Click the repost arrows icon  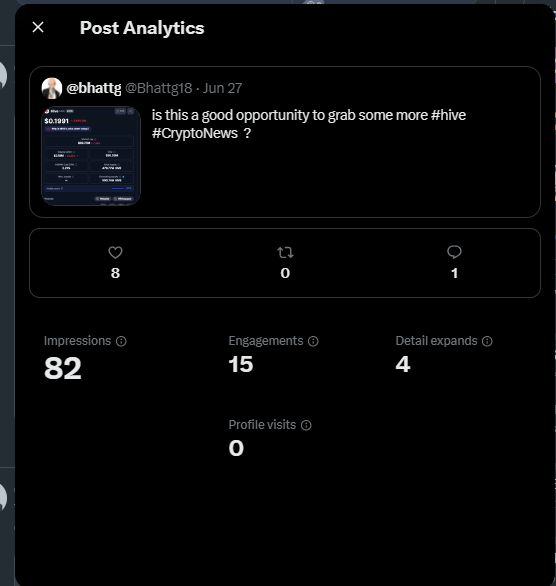click(x=285, y=253)
